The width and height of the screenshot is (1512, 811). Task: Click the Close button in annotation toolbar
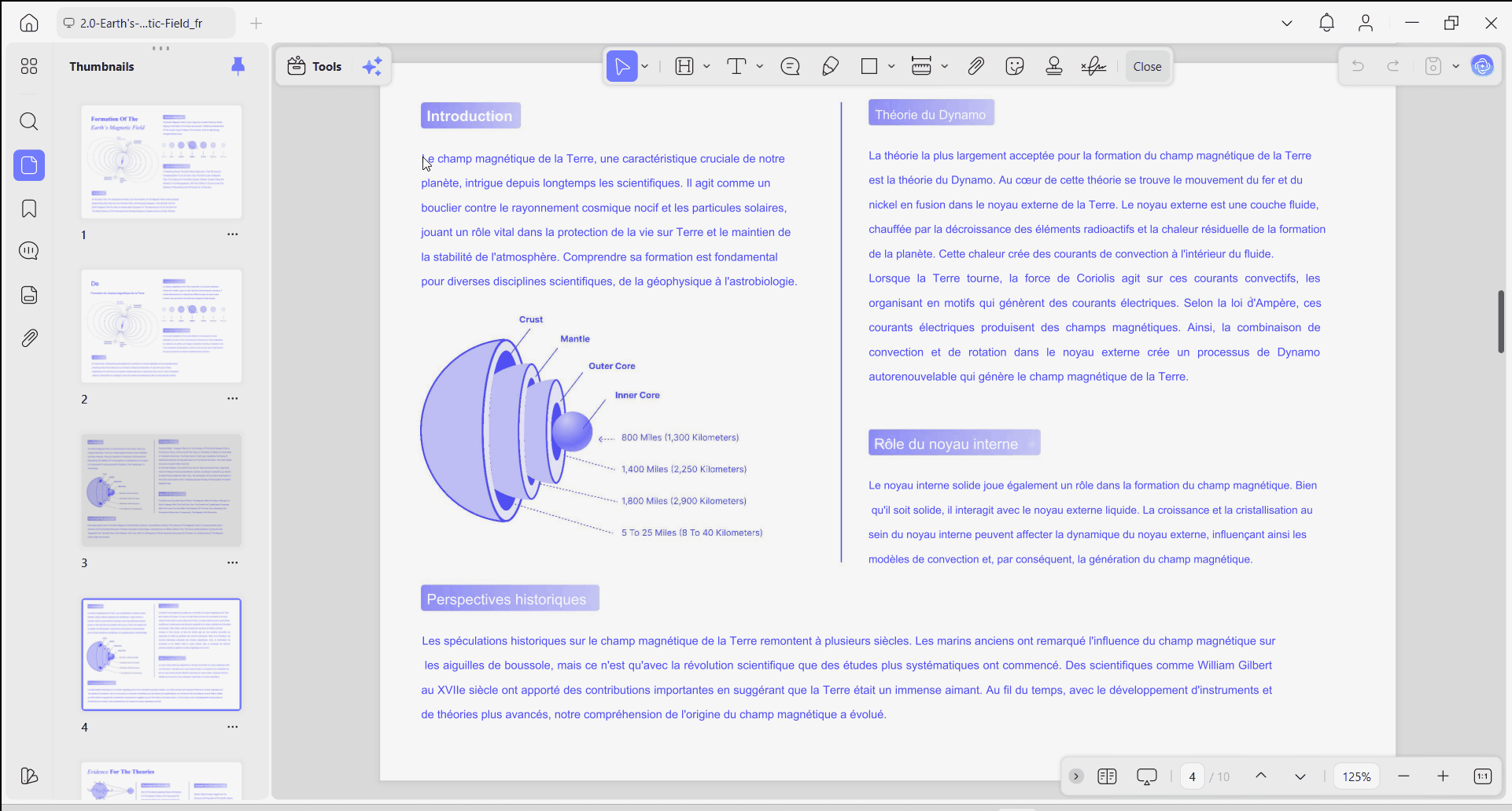(1147, 67)
